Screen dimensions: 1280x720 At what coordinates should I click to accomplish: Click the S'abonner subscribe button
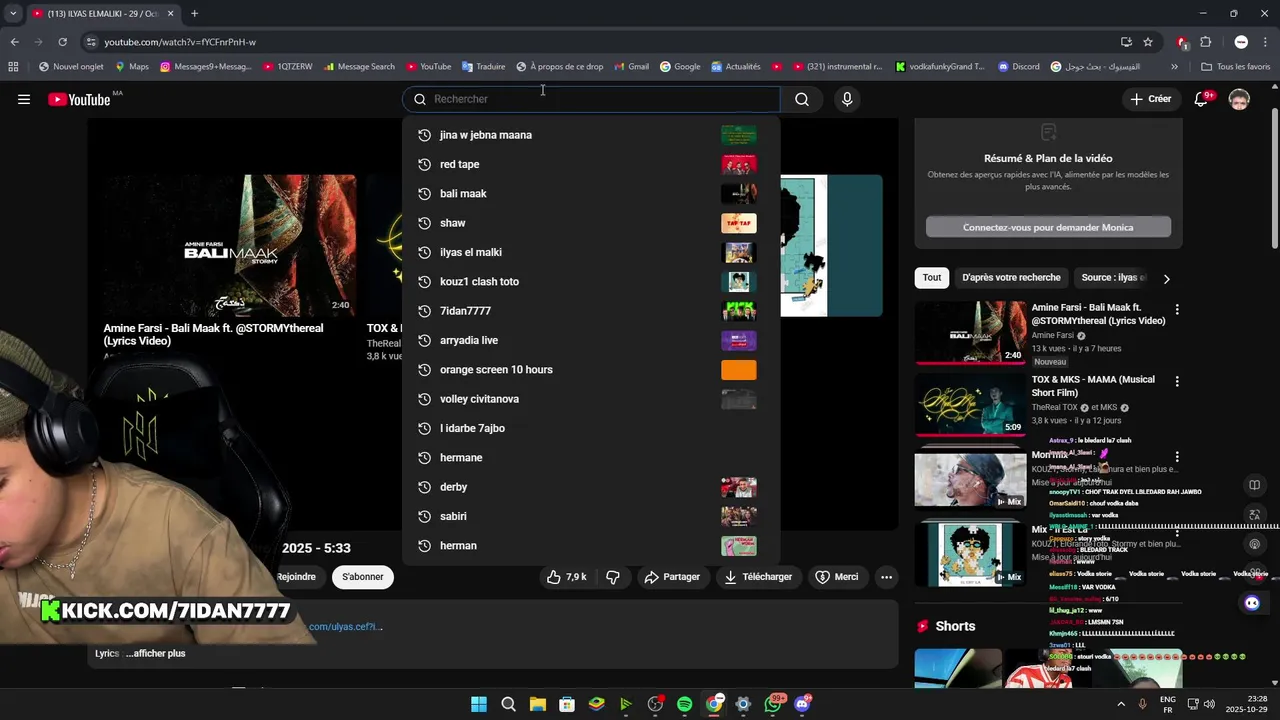point(362,577)
